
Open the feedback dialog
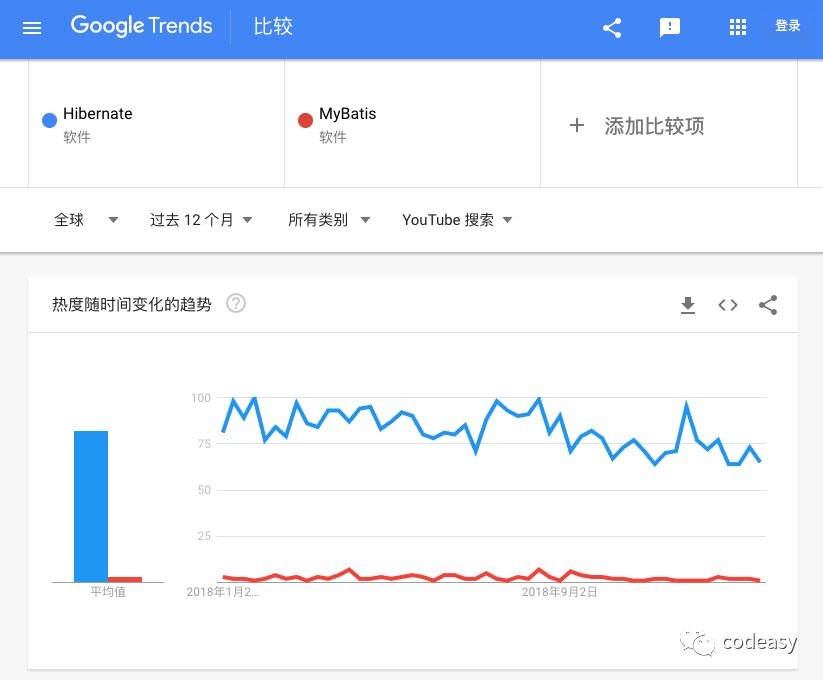tap(670, 28)
